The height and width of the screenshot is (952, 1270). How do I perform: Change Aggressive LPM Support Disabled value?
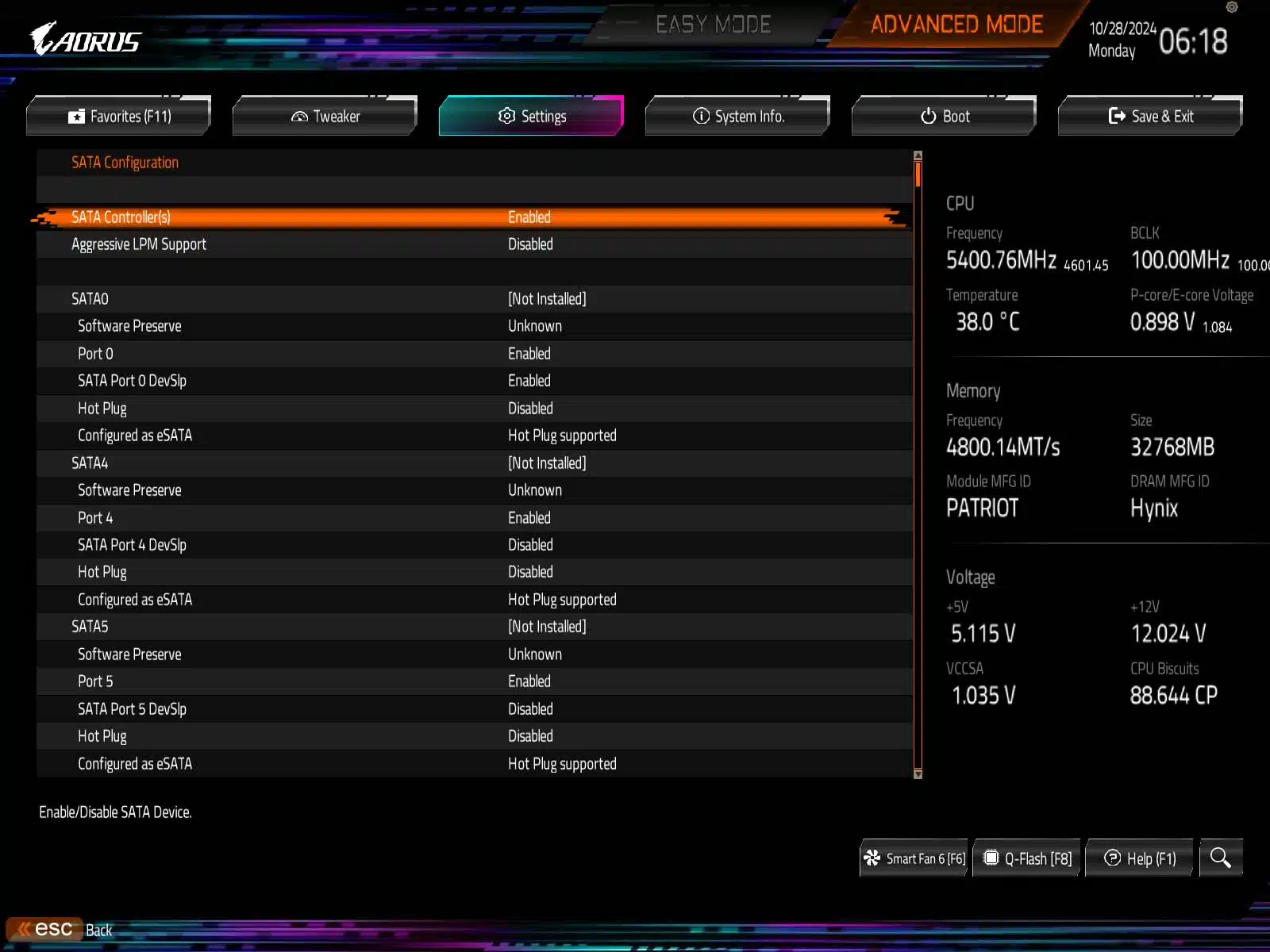[530, 244]
